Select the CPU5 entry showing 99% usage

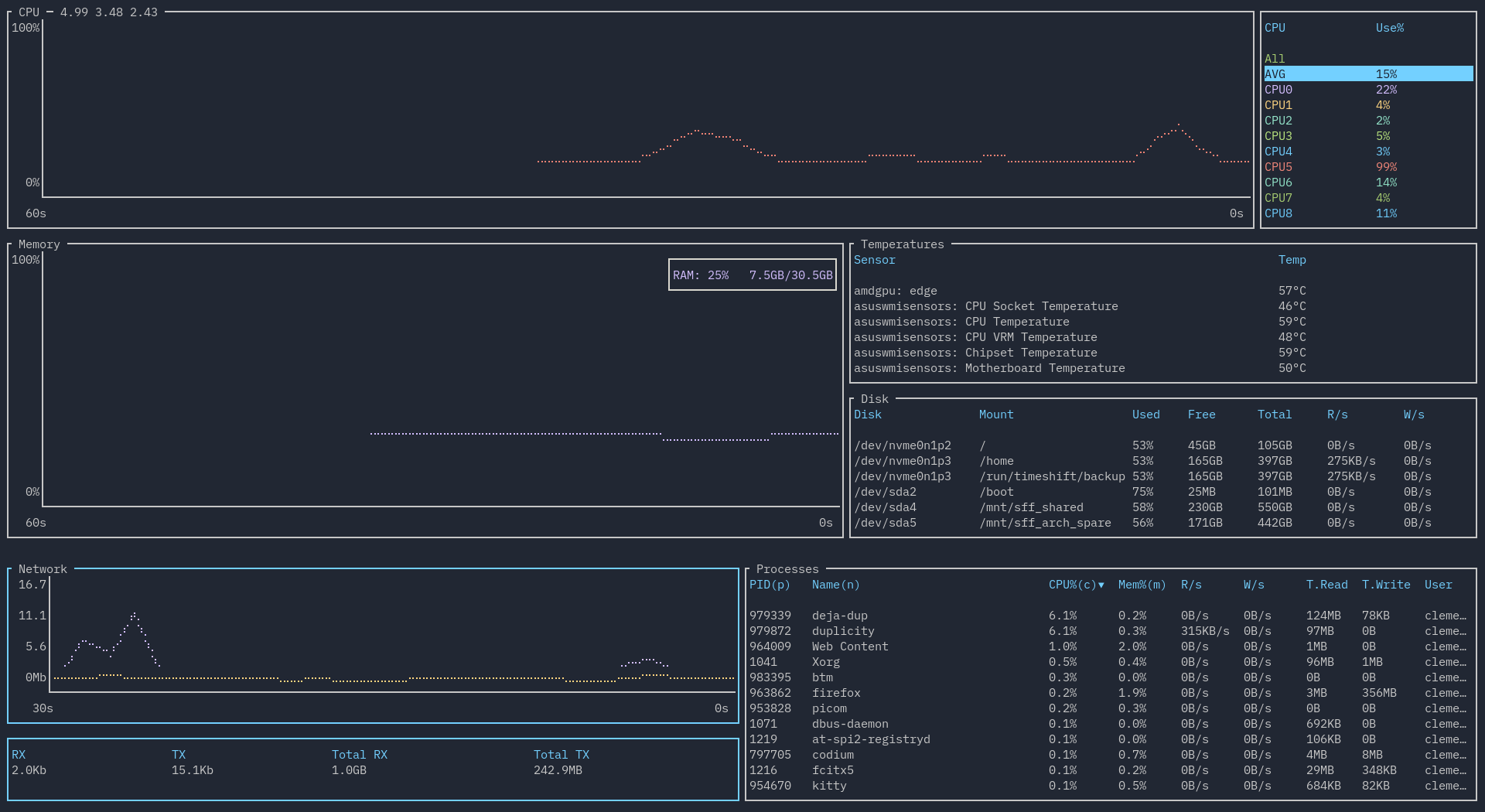[1278, 167]
